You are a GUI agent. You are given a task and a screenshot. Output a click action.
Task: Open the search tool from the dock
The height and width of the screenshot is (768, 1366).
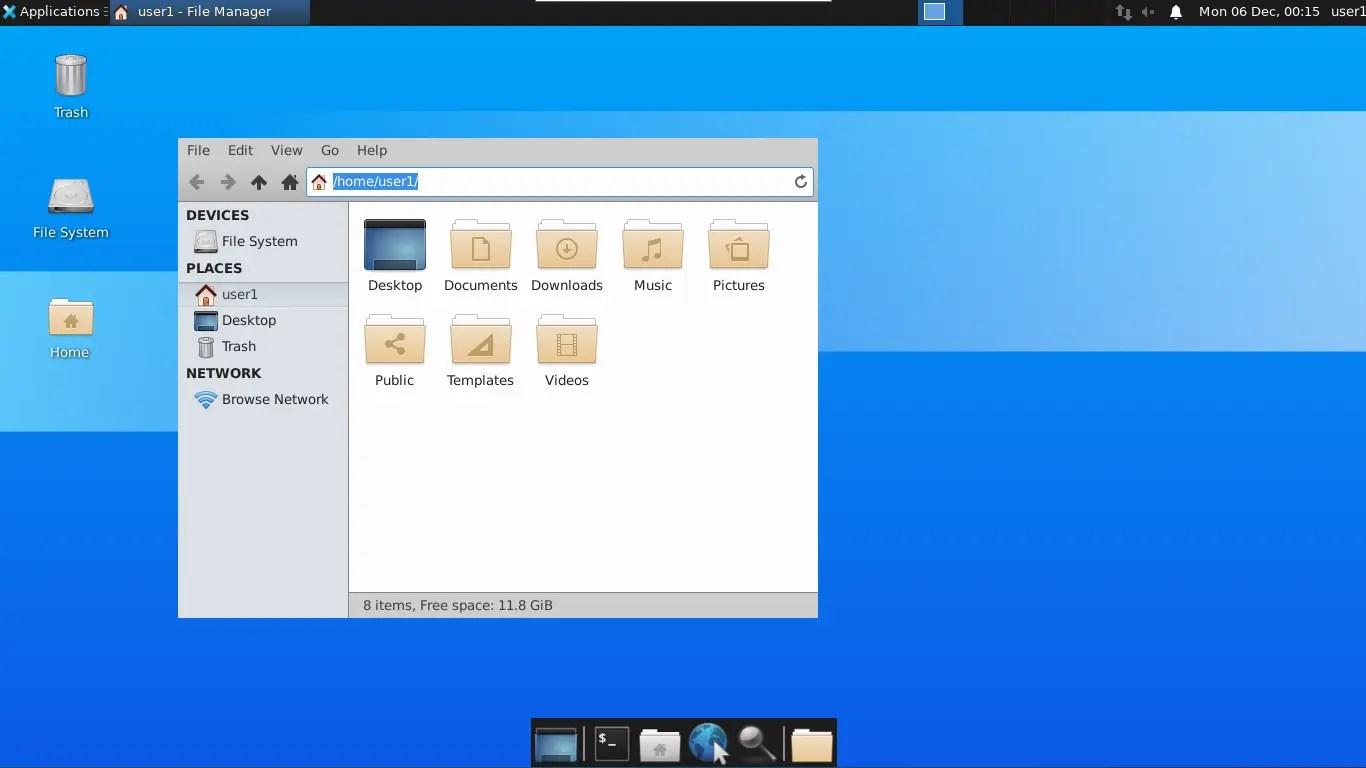pyautogui.click(x=758, y=743)
